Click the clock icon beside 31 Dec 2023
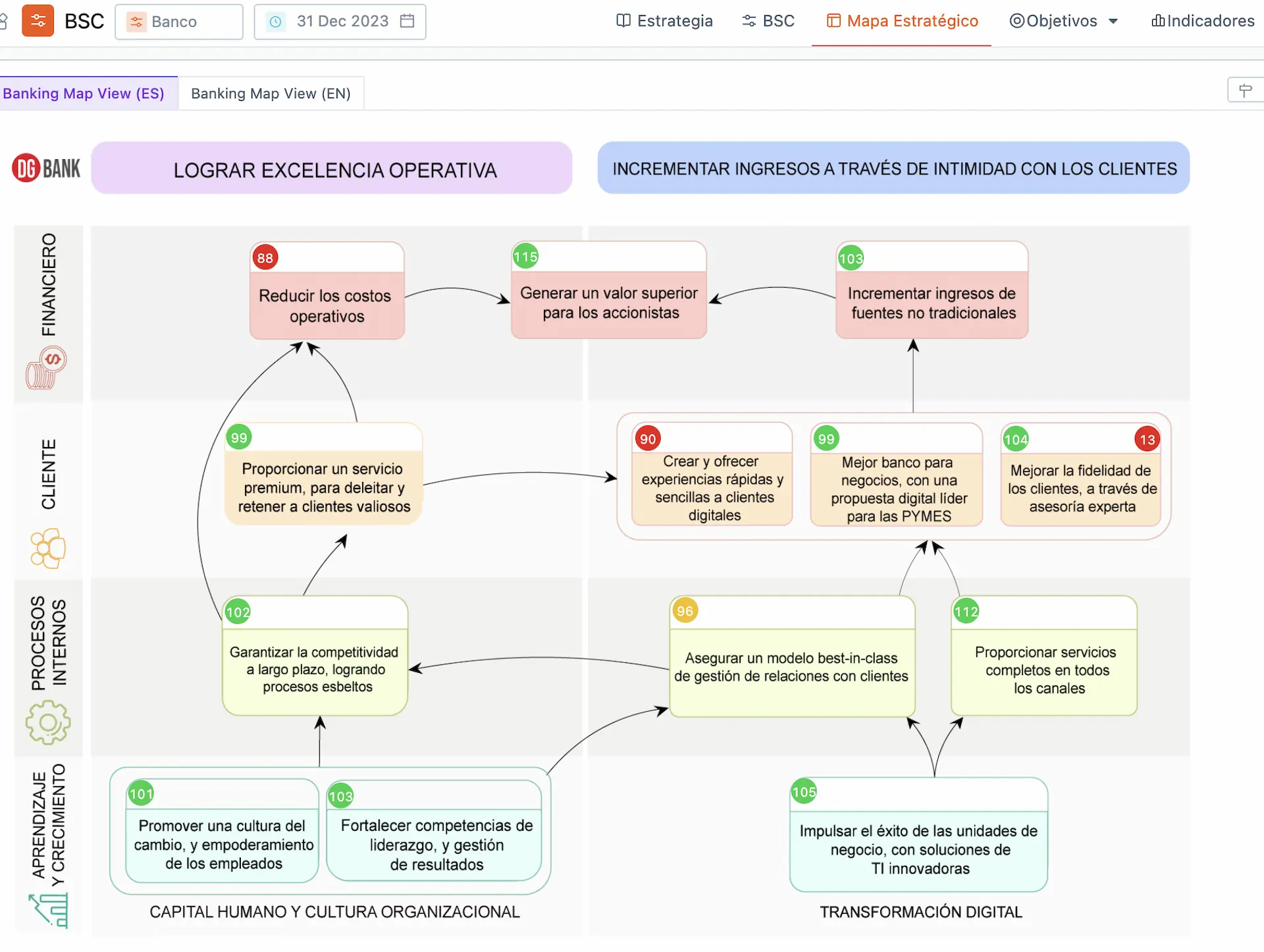The image size is (1264, 952). [x=275, y=22]
